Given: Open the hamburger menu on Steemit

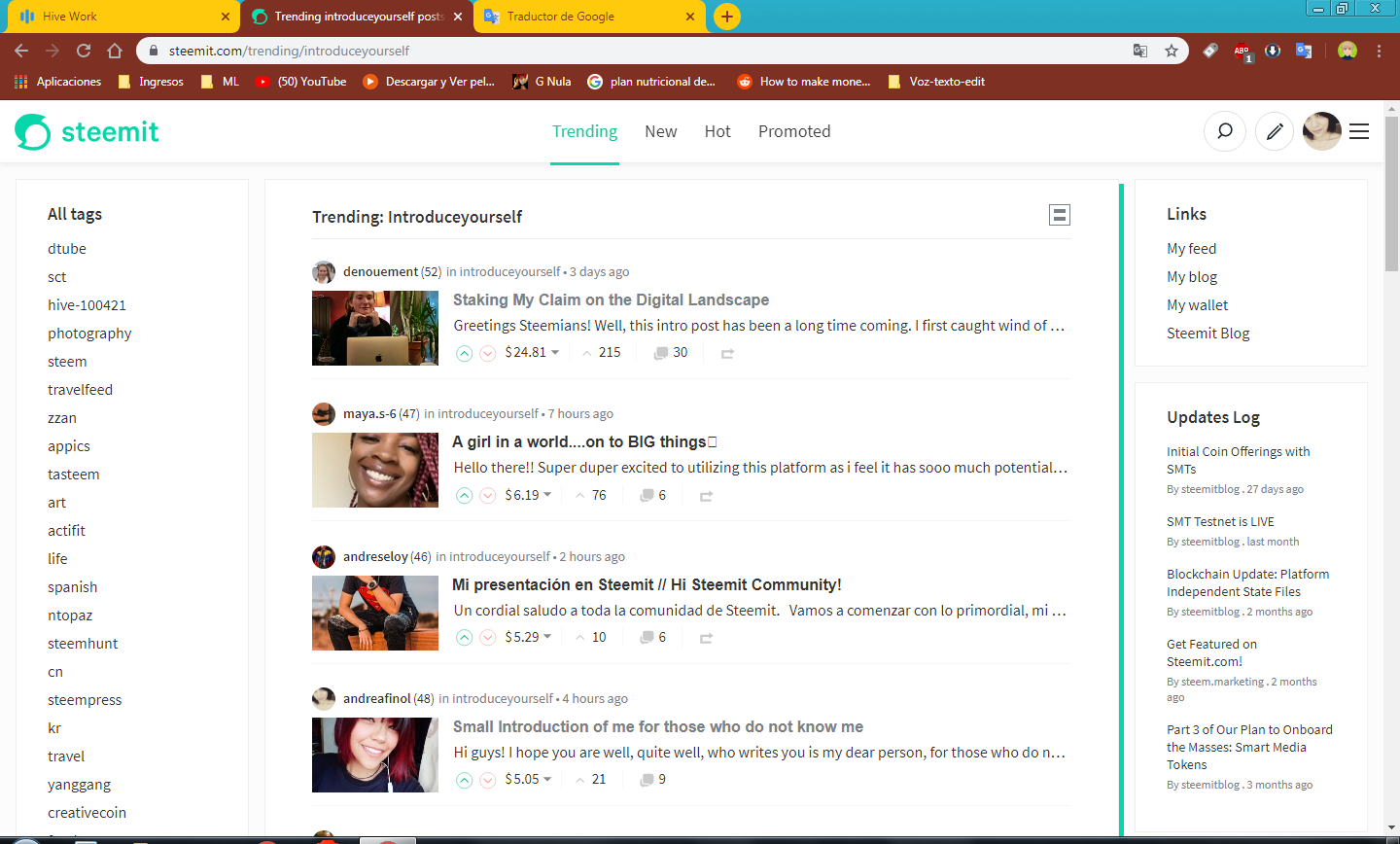Looking at the screenshot, I should tap(1358, 131).
